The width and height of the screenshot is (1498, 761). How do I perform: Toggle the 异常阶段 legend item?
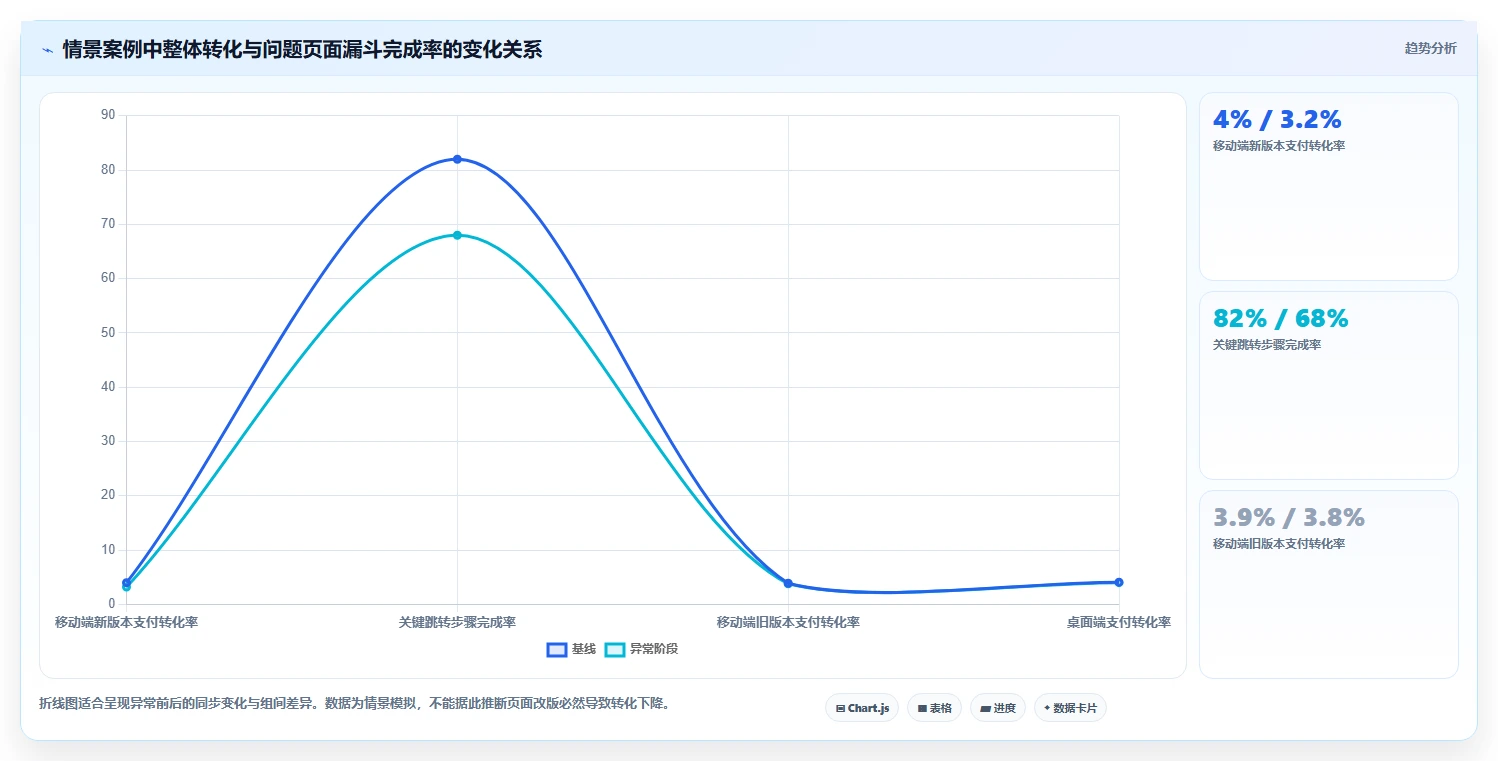click(642, 649)
